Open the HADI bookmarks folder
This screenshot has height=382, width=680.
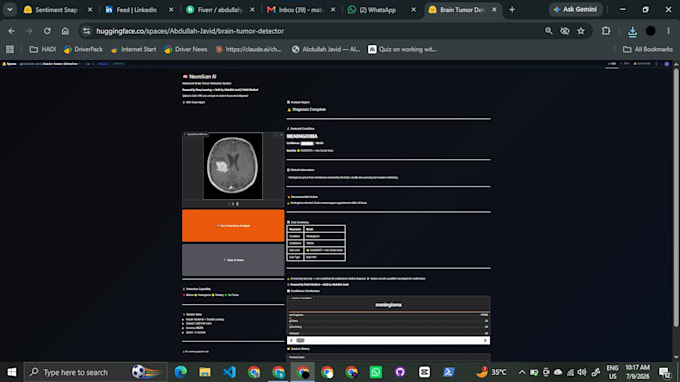(42, 49)
